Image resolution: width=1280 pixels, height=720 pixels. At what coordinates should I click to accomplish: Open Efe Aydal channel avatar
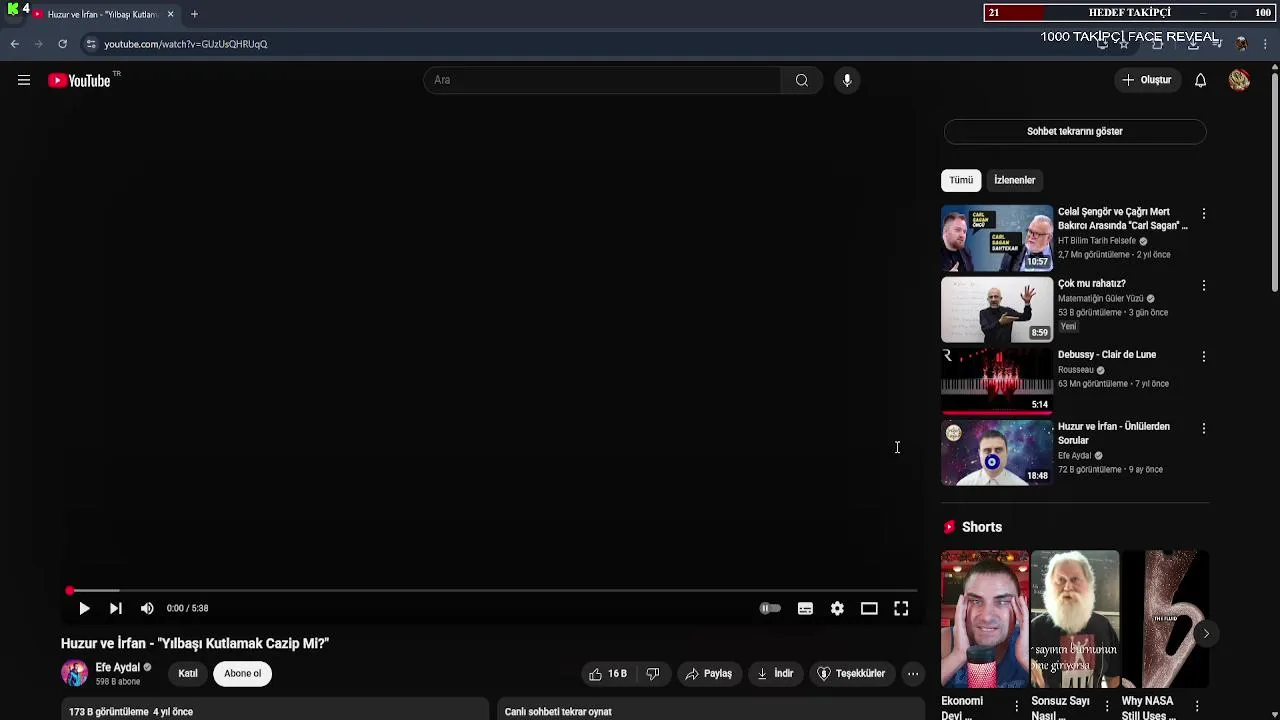coord(74,674)
